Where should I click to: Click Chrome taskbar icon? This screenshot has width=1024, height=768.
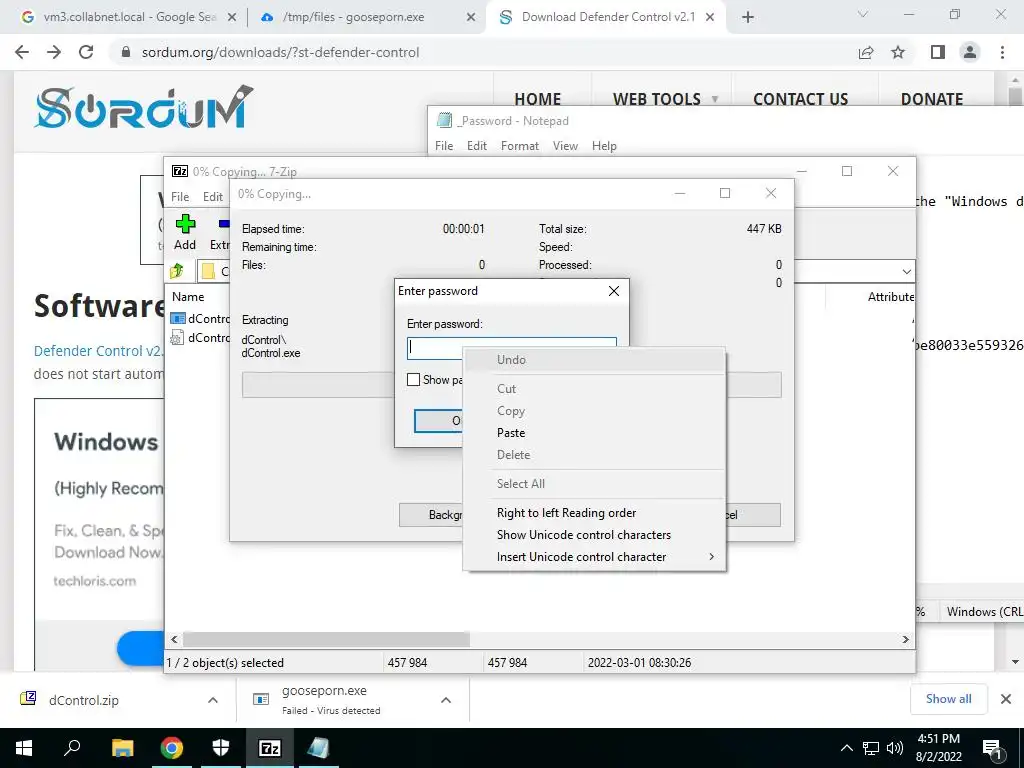click(172, 748)
